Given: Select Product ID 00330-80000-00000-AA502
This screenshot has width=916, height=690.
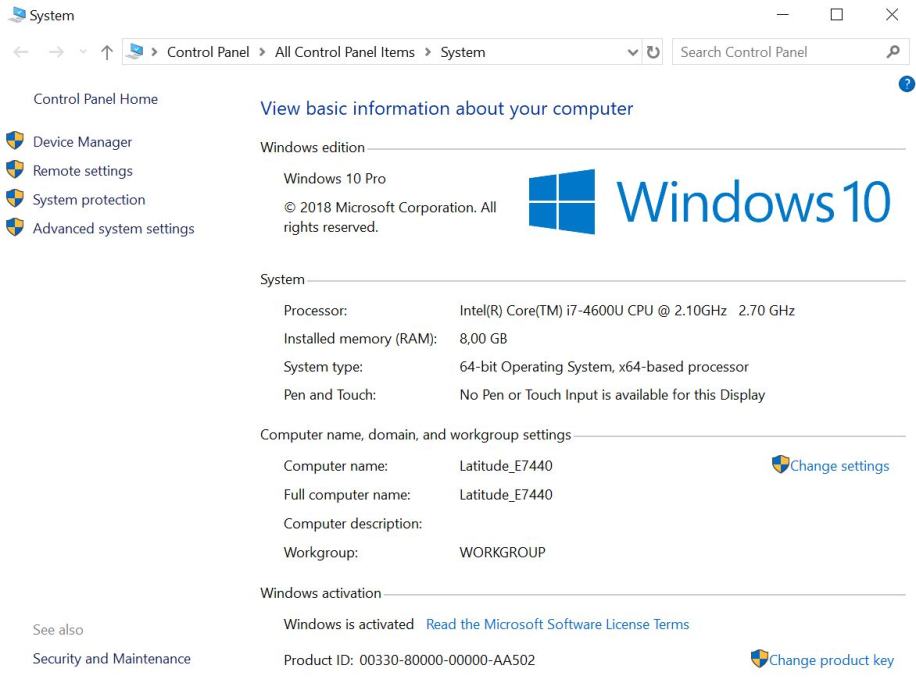Looking at the screenshot, I should tap(410, 660).
